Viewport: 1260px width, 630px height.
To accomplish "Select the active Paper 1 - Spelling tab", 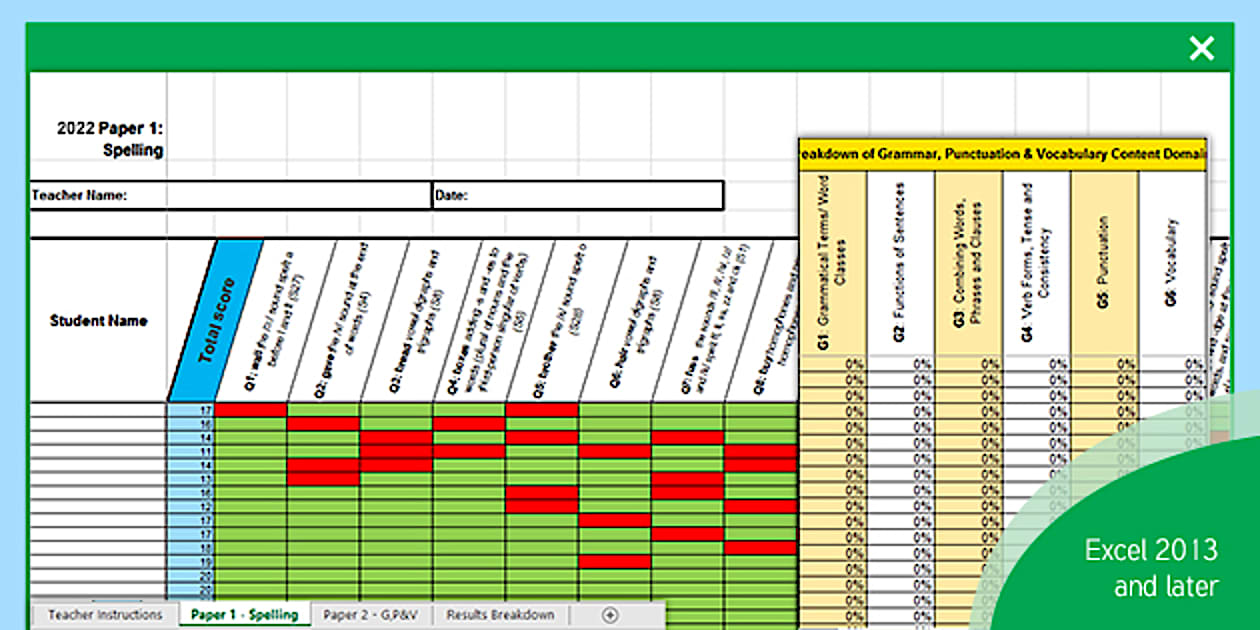I will 245,615.
